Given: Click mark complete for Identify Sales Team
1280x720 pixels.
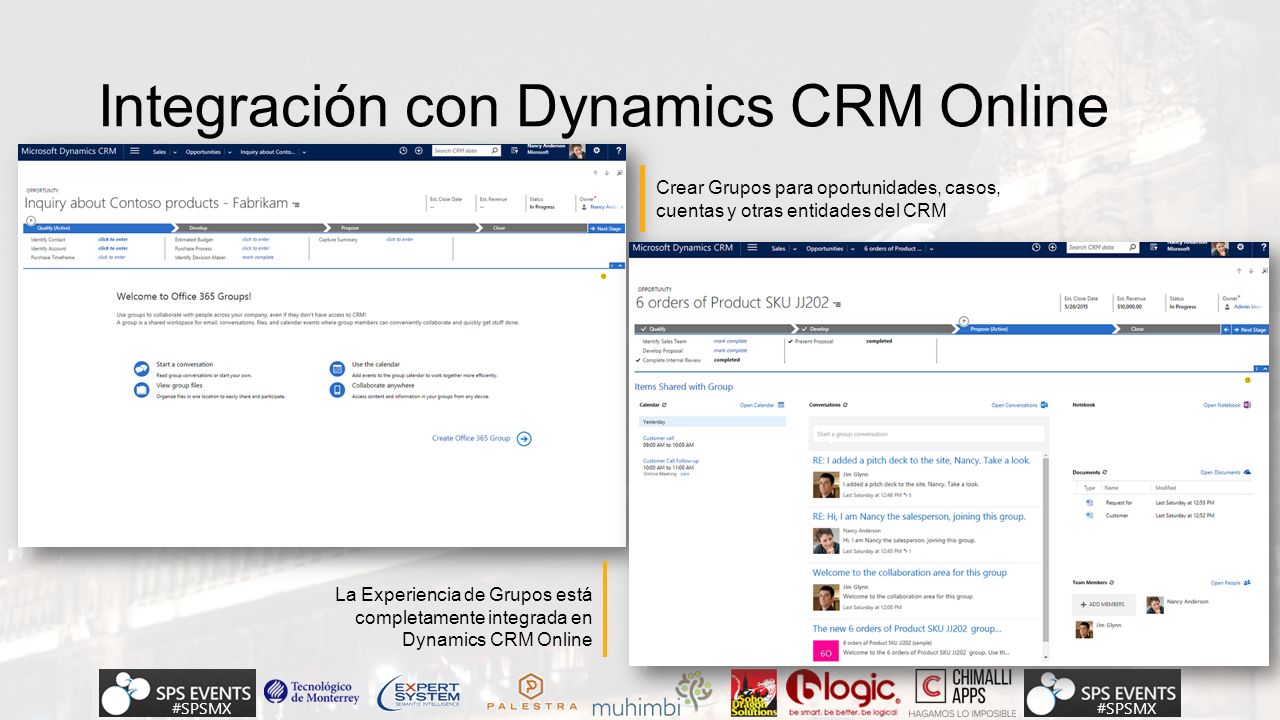Looking at the screenshot, I should point(730,342).
